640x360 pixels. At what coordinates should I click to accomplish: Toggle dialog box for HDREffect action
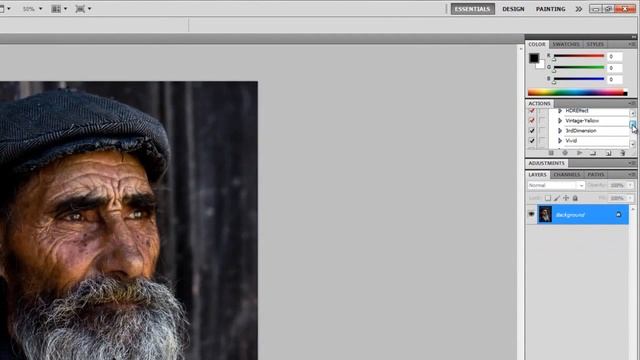point(542,111)
